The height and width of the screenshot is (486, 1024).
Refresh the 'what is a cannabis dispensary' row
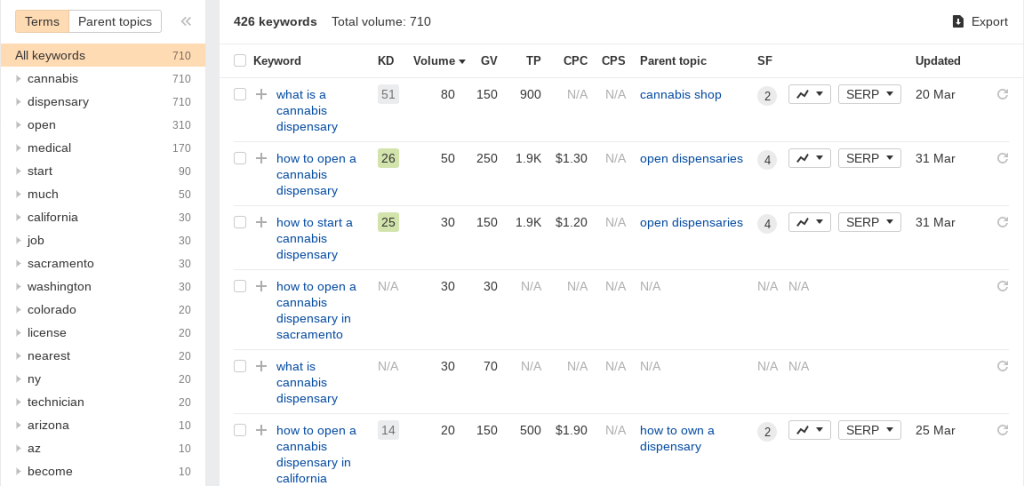tap(1002, 94)
